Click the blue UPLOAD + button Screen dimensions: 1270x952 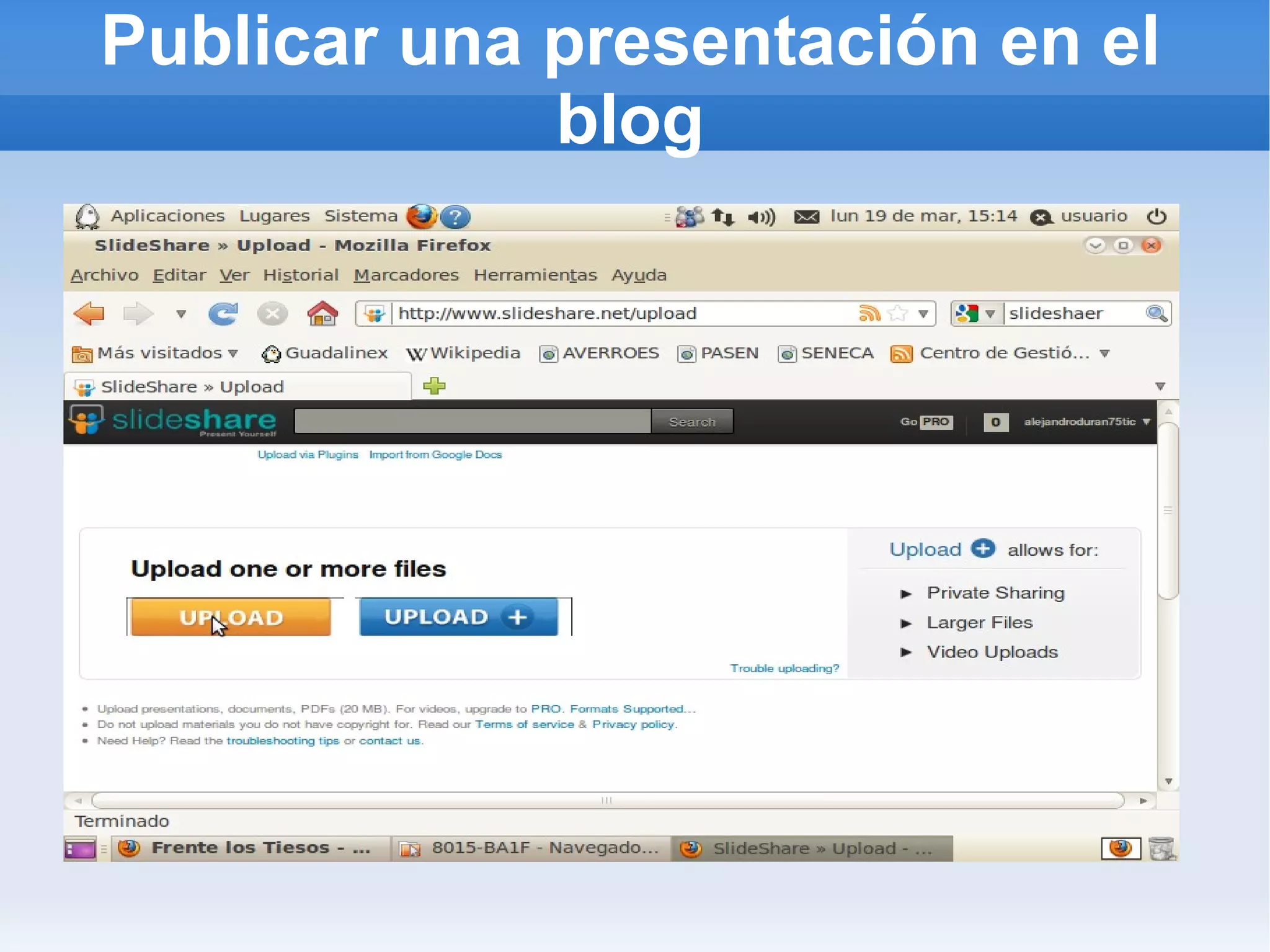tap(459, 617)
